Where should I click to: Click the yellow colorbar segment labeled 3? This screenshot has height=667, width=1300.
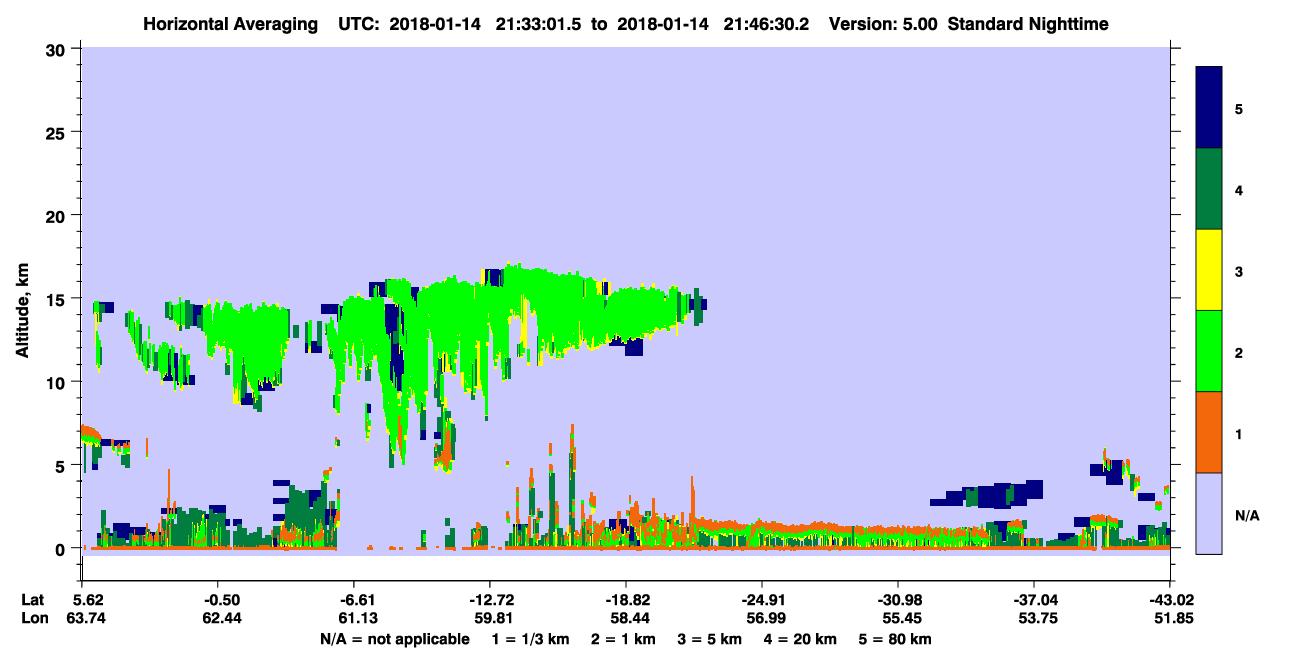[x=1209, y=270]
